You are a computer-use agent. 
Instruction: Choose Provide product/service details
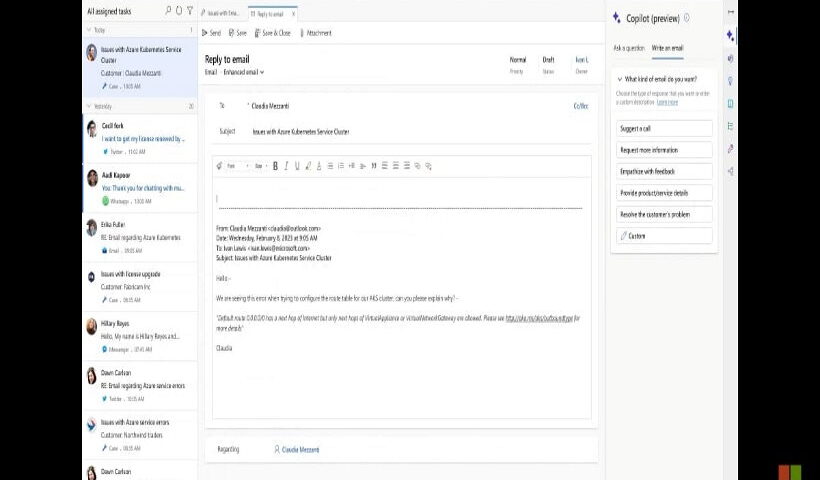[x=664, y=192]
